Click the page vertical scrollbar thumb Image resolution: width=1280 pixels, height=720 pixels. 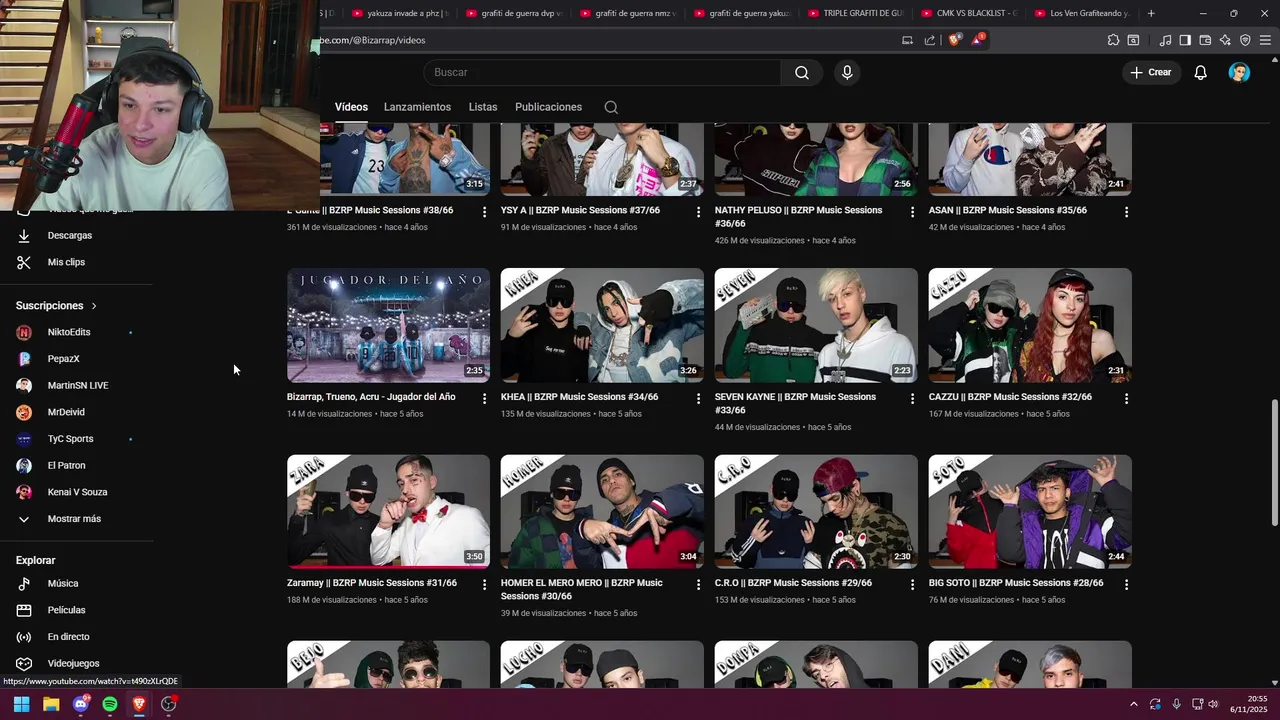1274,461
